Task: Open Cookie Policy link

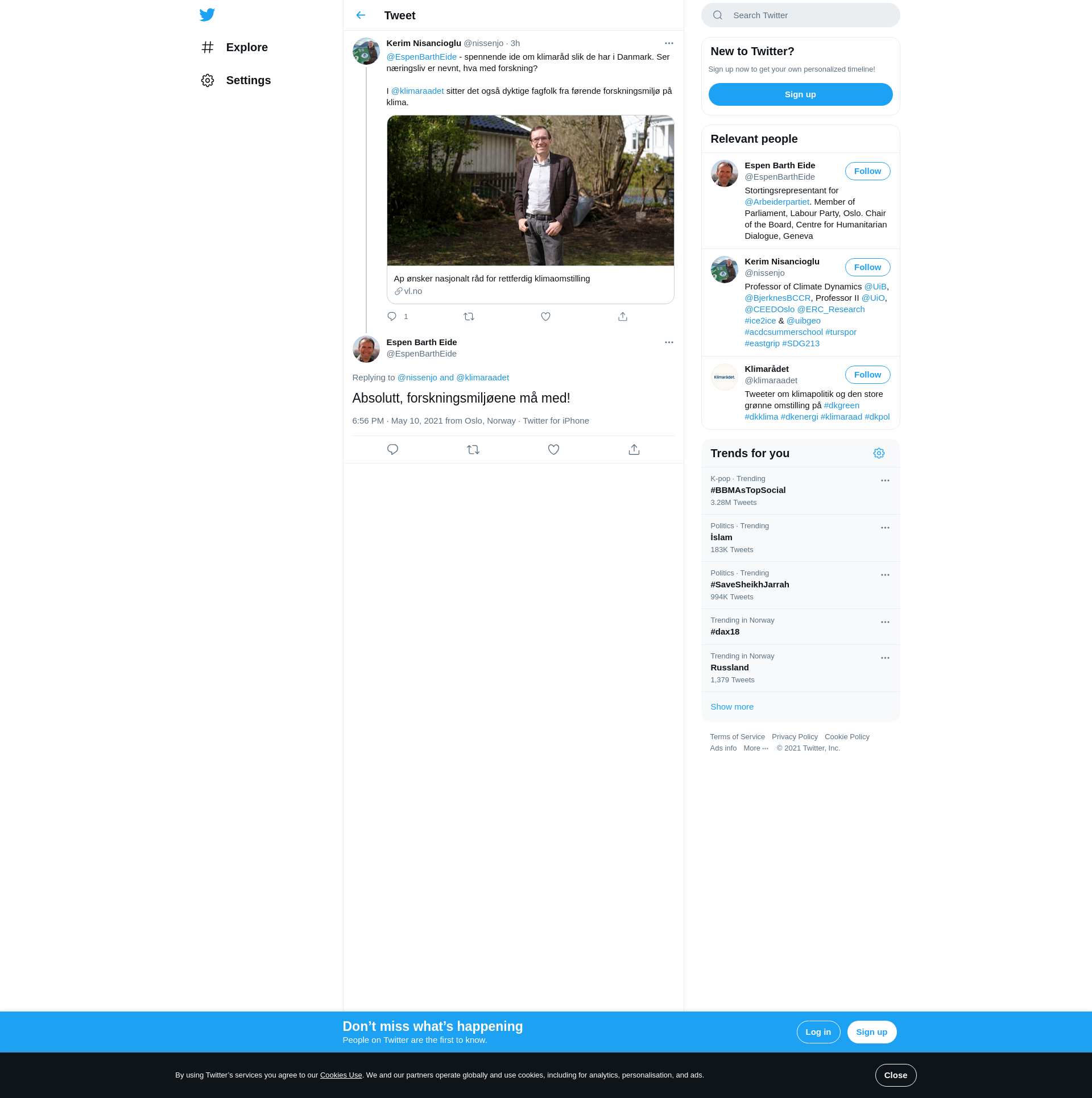Action: click(x=847, y=737)
